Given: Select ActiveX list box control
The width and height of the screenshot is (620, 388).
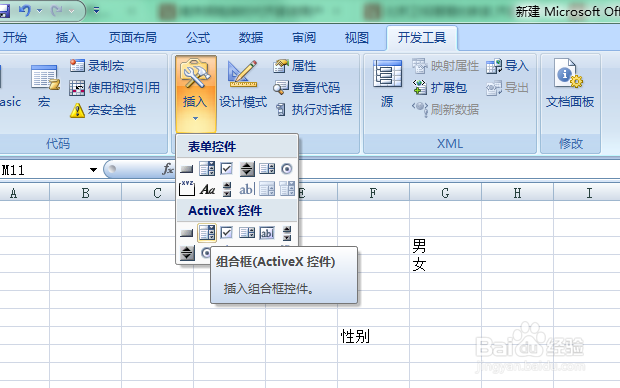Looking at the screenshot, I should (x=247, y=233).
